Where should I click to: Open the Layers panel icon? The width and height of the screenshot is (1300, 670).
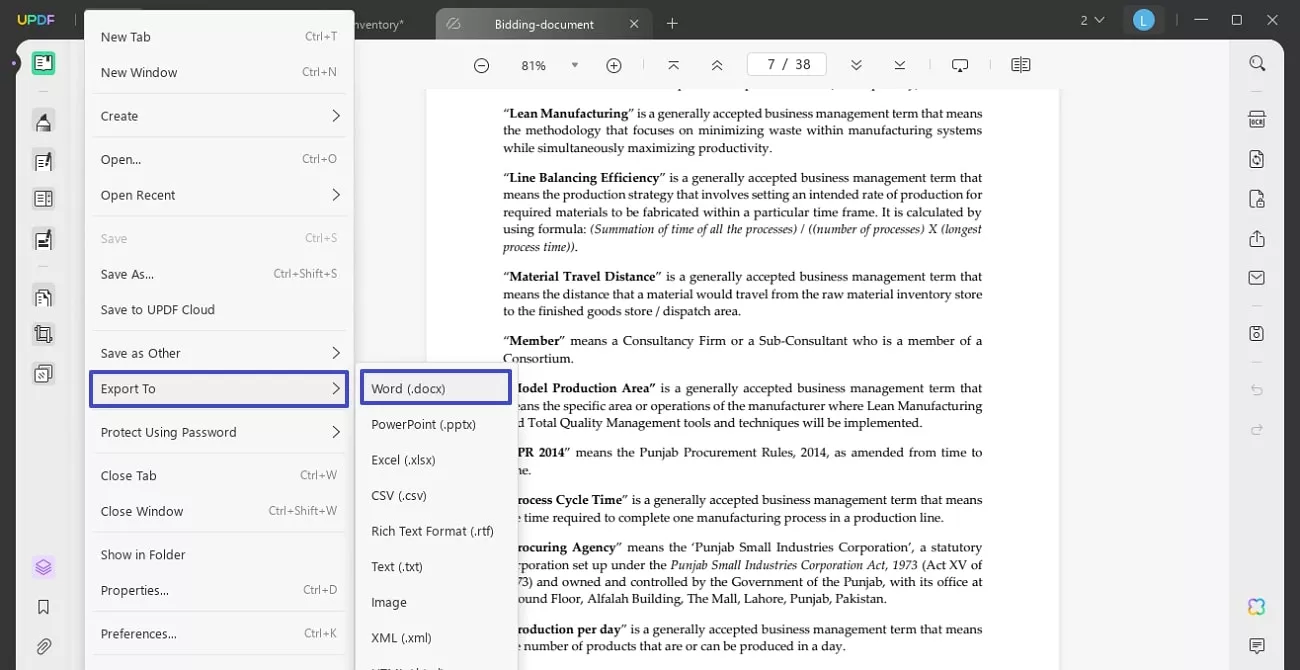pos(43,567)
